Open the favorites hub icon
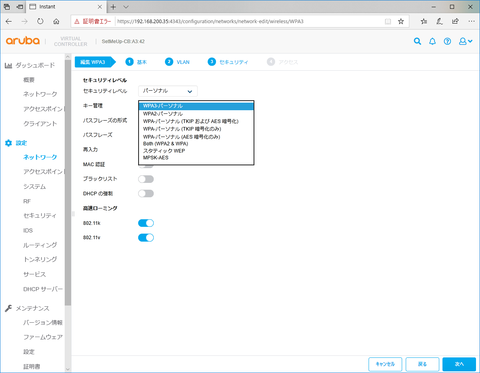Screen dimensions: 480x373 pos(424,21)
